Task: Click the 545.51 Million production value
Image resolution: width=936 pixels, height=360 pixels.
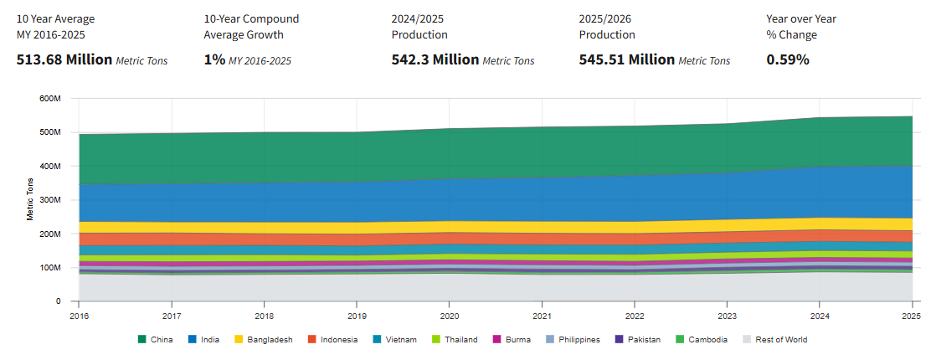Action: pyautogui.click(x=627, y=60)
